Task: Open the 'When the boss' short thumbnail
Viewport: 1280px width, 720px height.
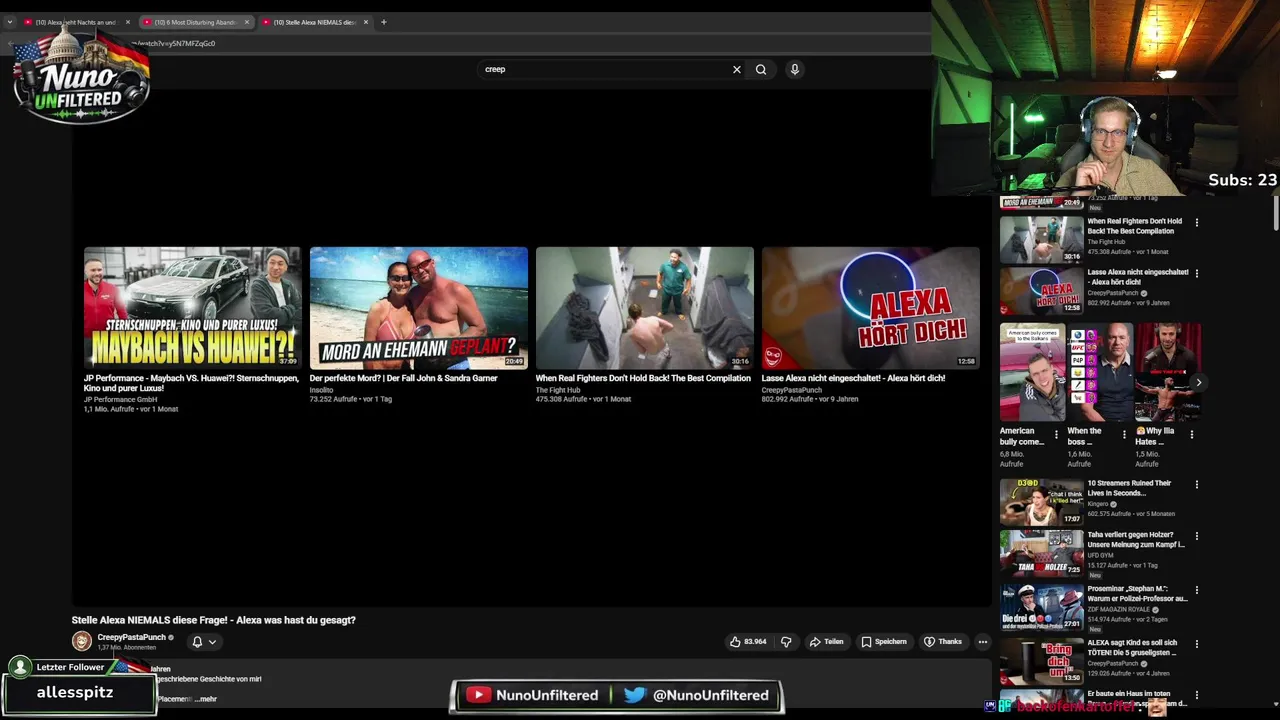Action: coord(1100,372)
